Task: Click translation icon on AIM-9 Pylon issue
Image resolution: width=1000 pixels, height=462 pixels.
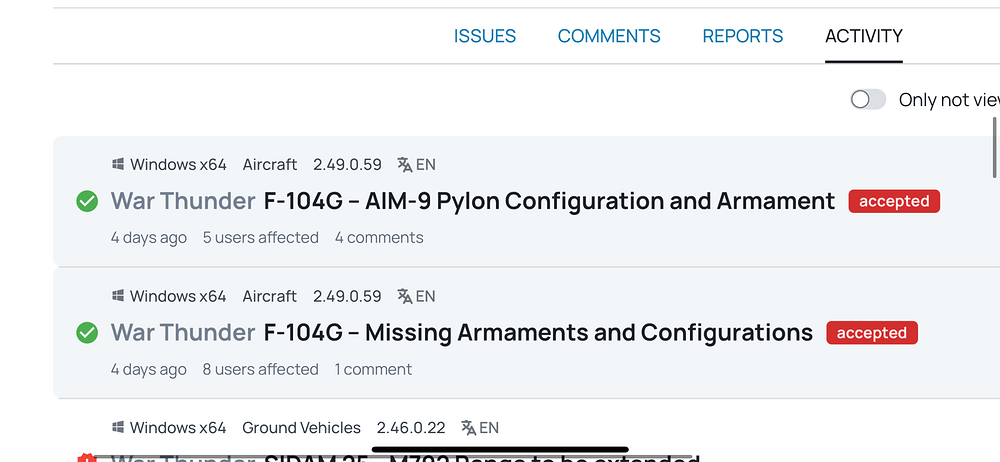Action: pos(405,164)
